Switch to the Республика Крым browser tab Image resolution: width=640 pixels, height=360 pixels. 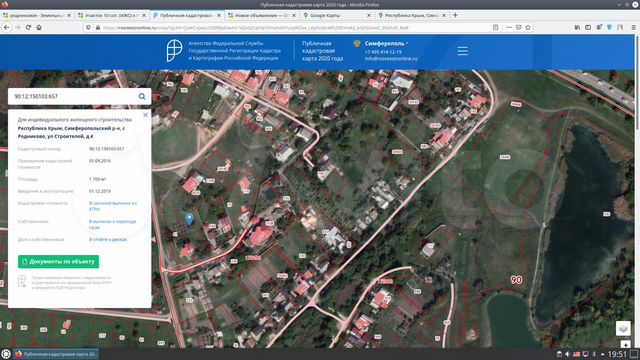(411, 15)
